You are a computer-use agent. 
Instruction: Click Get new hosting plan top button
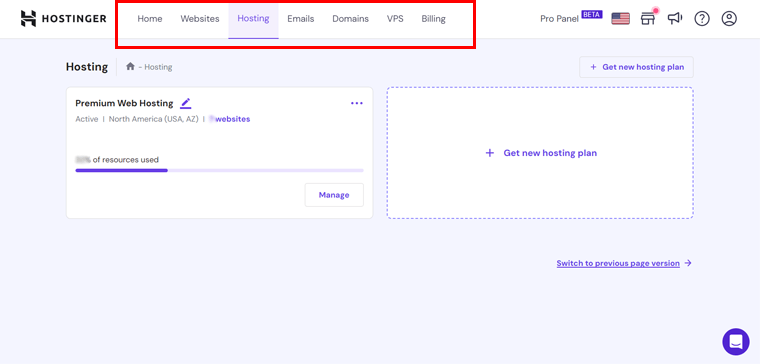[x=636, y=67]
